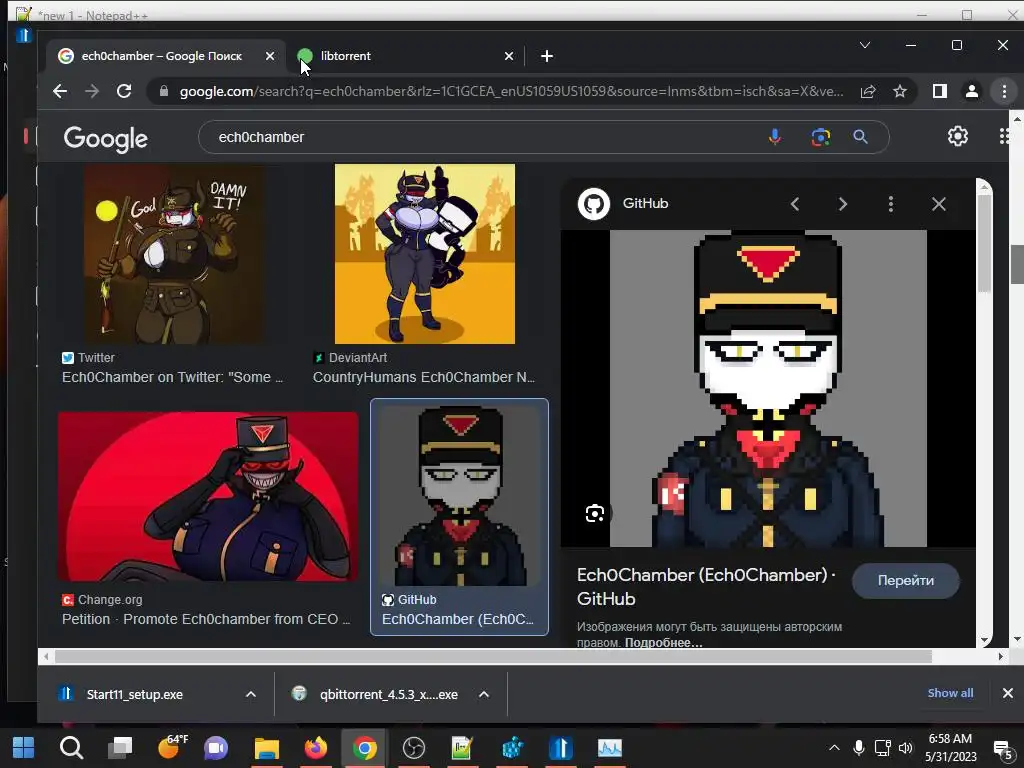Open the notification center icon
The image size is (1024, 768).
point(1001,748)
